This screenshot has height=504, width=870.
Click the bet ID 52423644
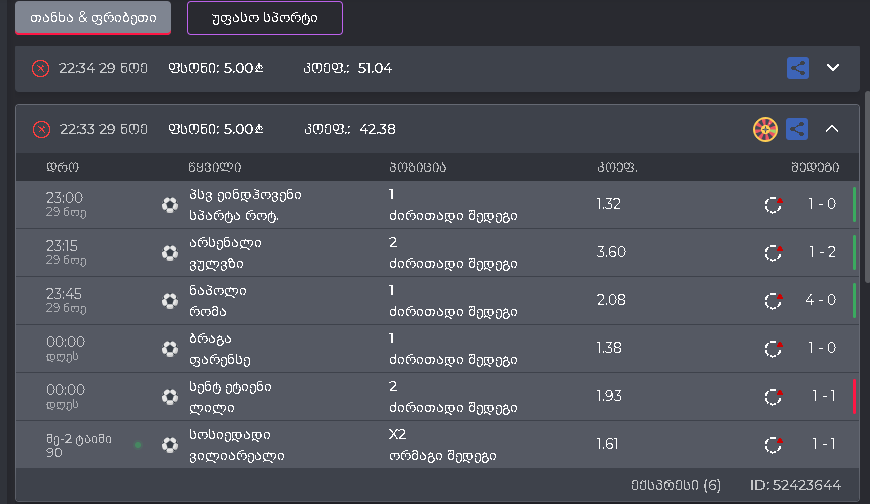(x=795, y=485)
